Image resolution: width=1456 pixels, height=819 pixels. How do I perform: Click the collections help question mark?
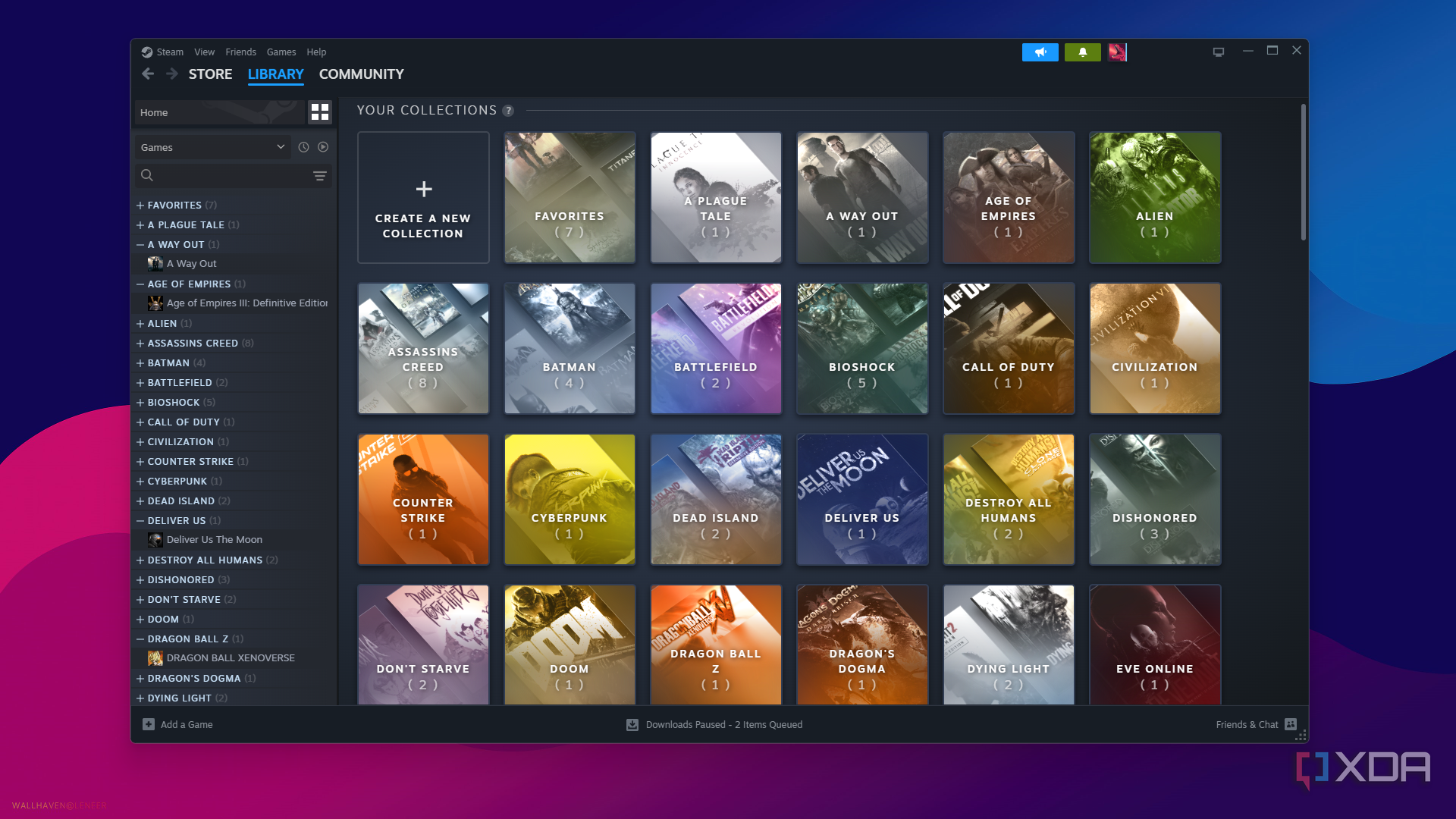tap(508, 111)
